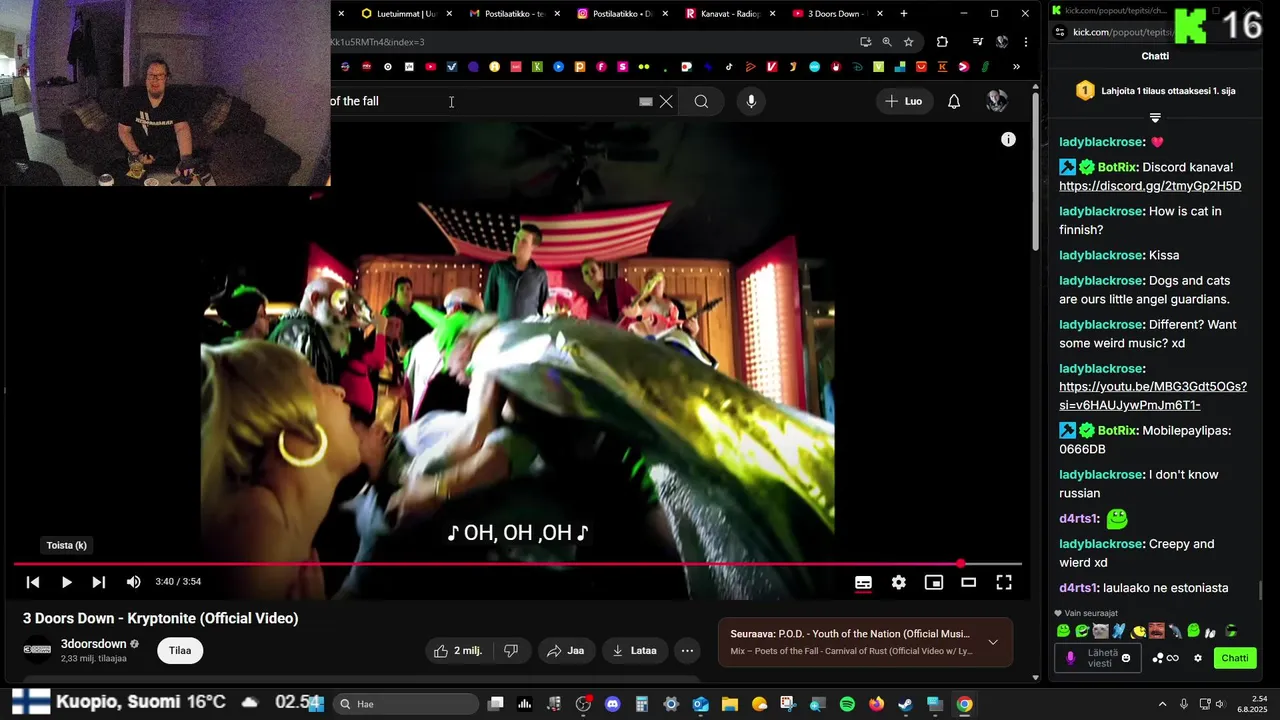The width and height of the screenshot is (1280, 720).
Task: Open the TikTok bookmark icon
Action: click(729, 67)
